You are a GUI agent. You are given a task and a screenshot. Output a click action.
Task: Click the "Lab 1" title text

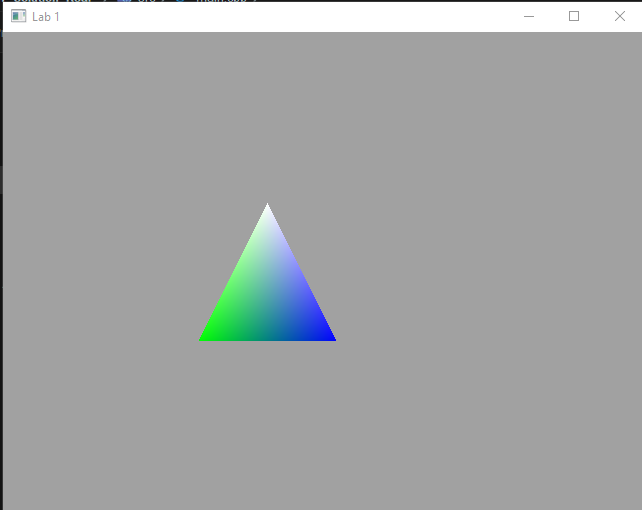[x=46, y=17]
